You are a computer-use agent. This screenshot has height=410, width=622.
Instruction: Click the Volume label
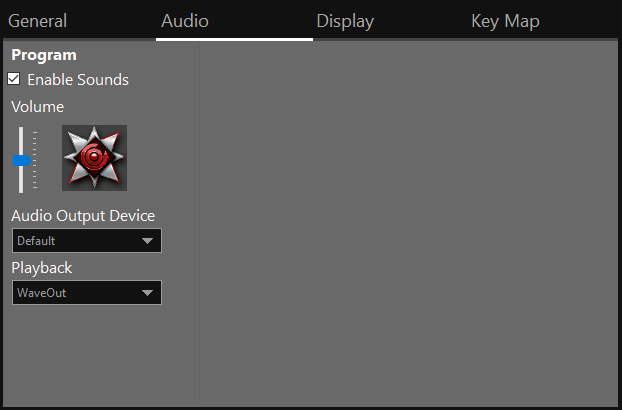point(37,106)
